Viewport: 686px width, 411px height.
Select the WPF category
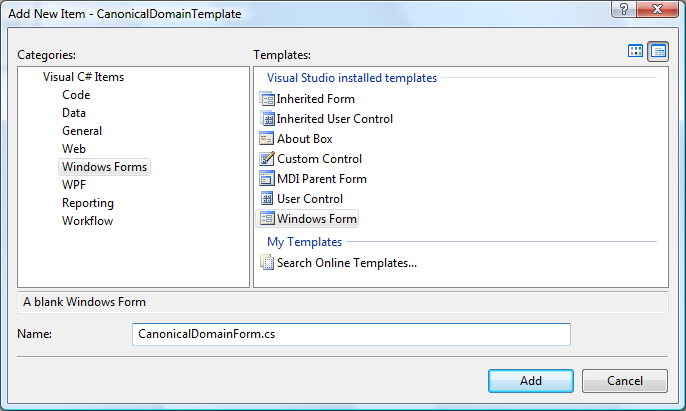(x=75, y=185)
